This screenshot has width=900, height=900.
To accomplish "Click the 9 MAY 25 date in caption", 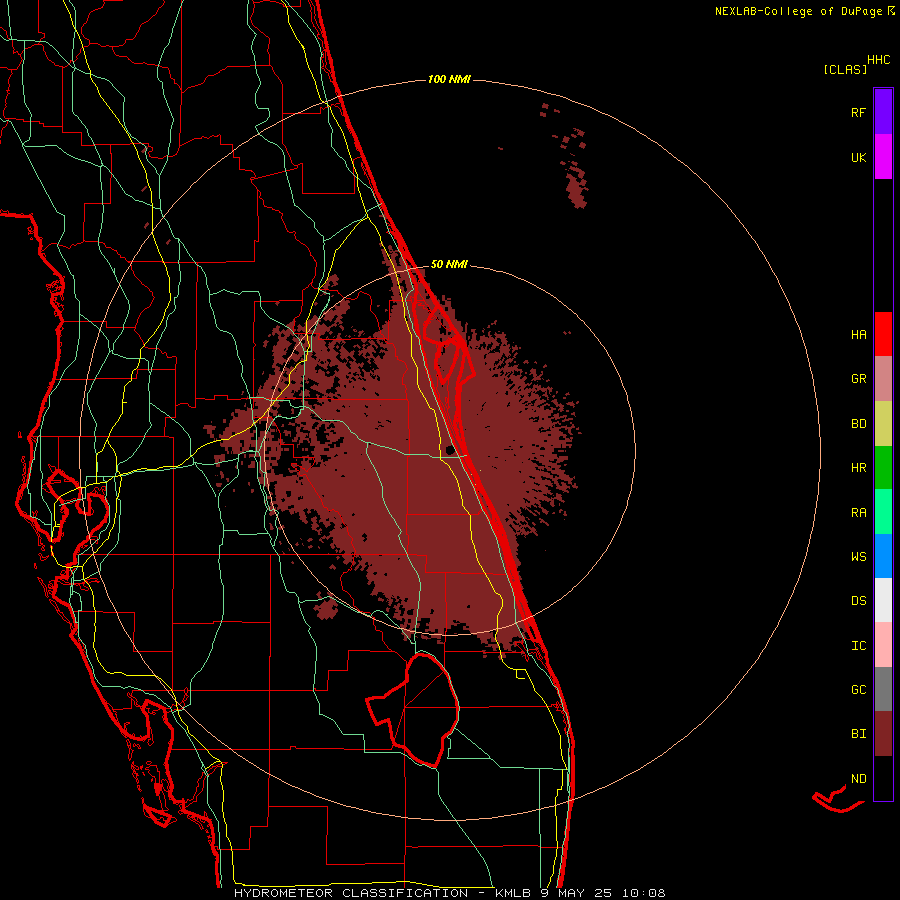I will click(578, 893).
